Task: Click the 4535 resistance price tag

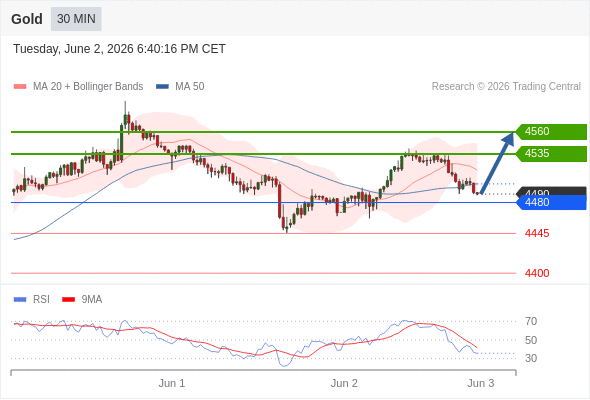Action: [x=551, y=154]
